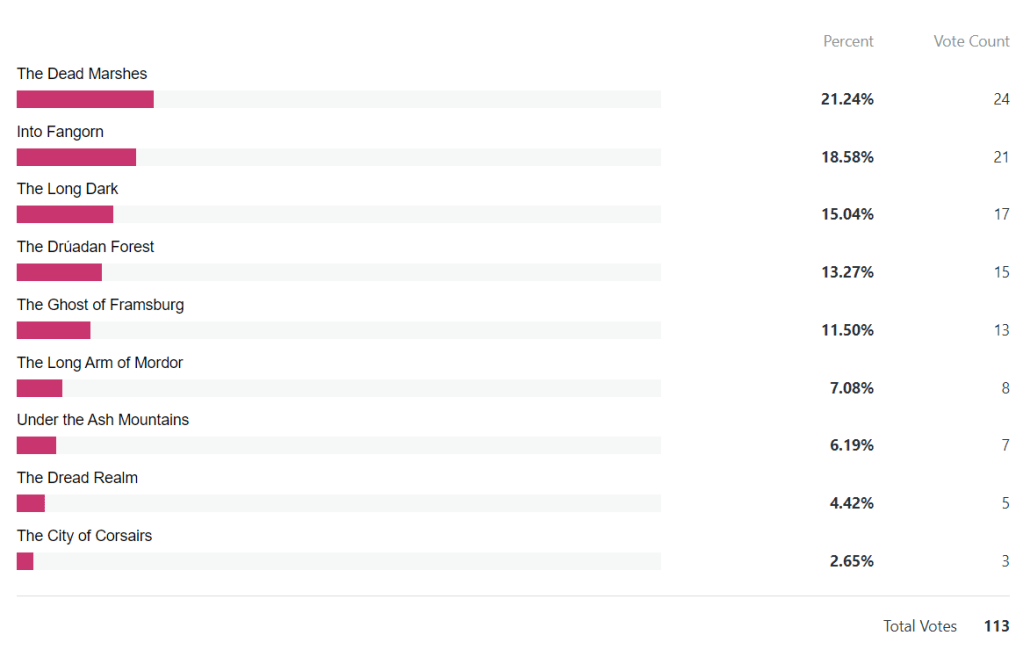Click the total vote number 113
Image resolution: width=1023 pixels, height=657 pixels.
(996, 626)
